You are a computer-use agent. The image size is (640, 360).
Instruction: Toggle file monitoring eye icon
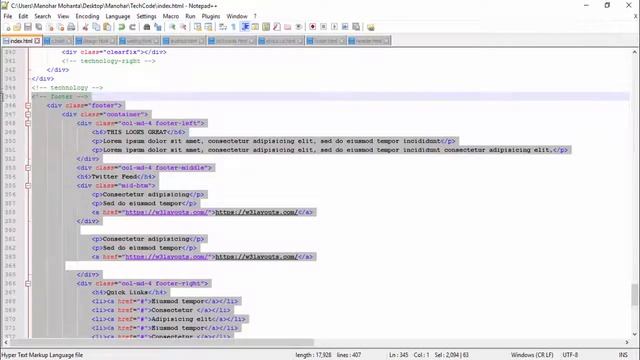(x=298, y=27)
